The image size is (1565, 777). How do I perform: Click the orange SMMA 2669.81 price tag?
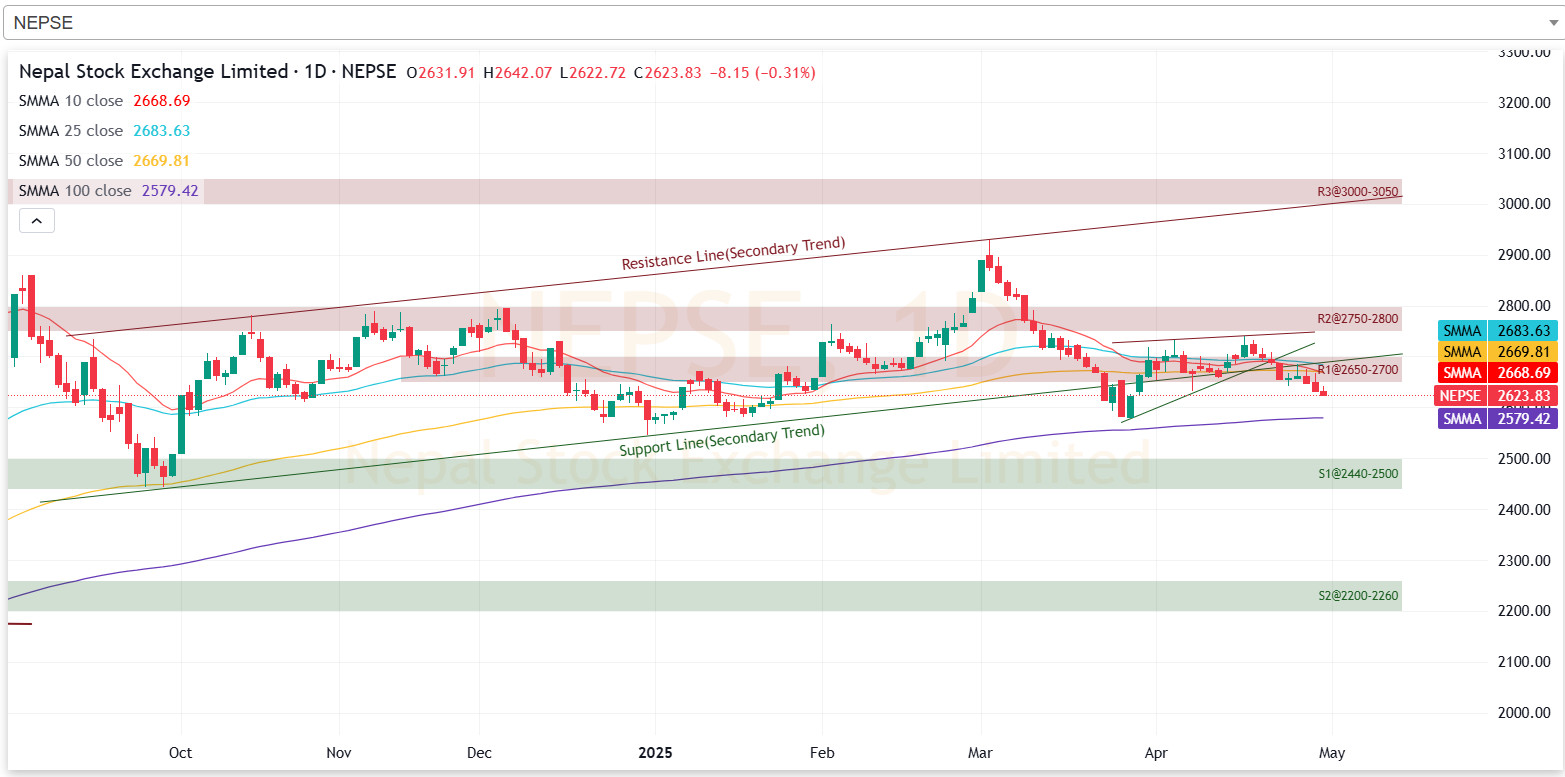[x=1496, y=351]
